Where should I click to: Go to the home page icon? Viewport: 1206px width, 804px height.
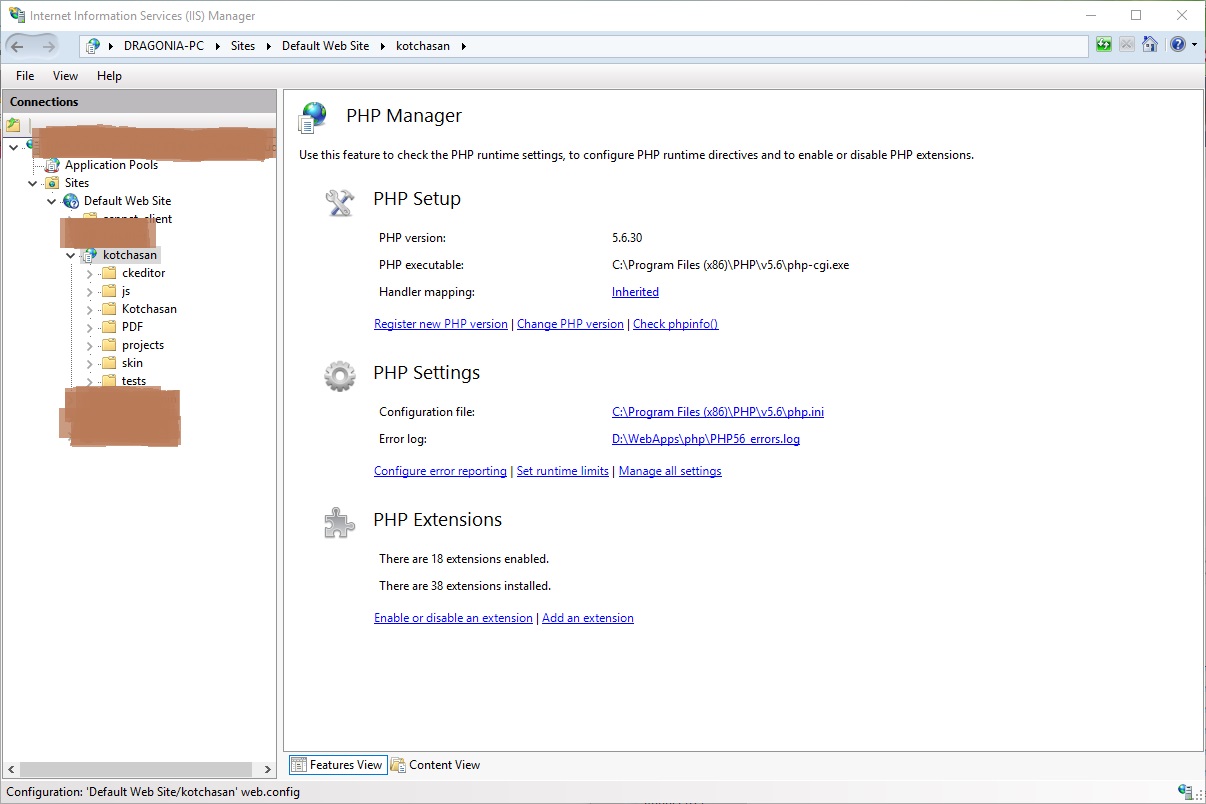point(1150,45)
